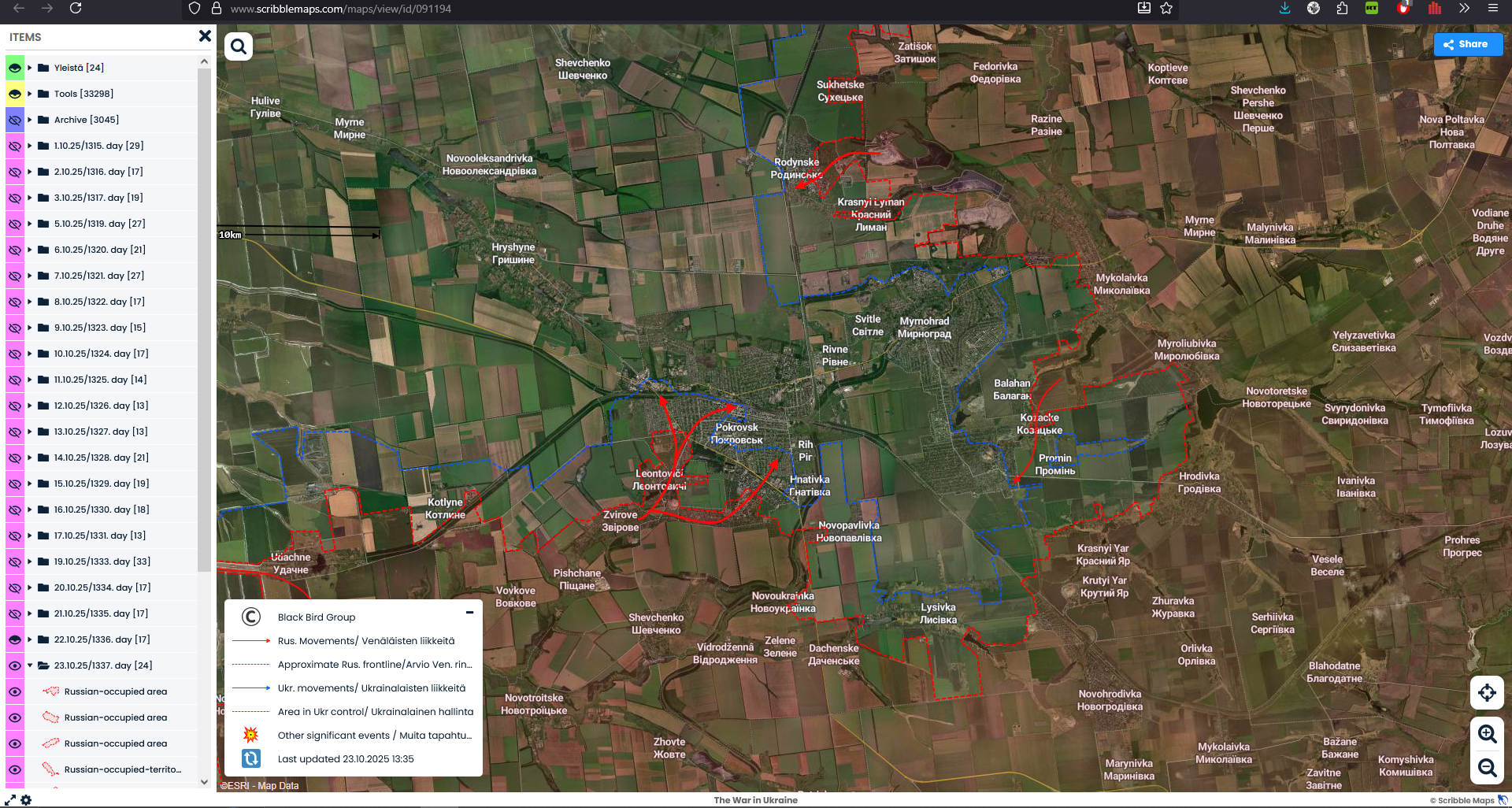Reload the page in the browser

[76, 8]
